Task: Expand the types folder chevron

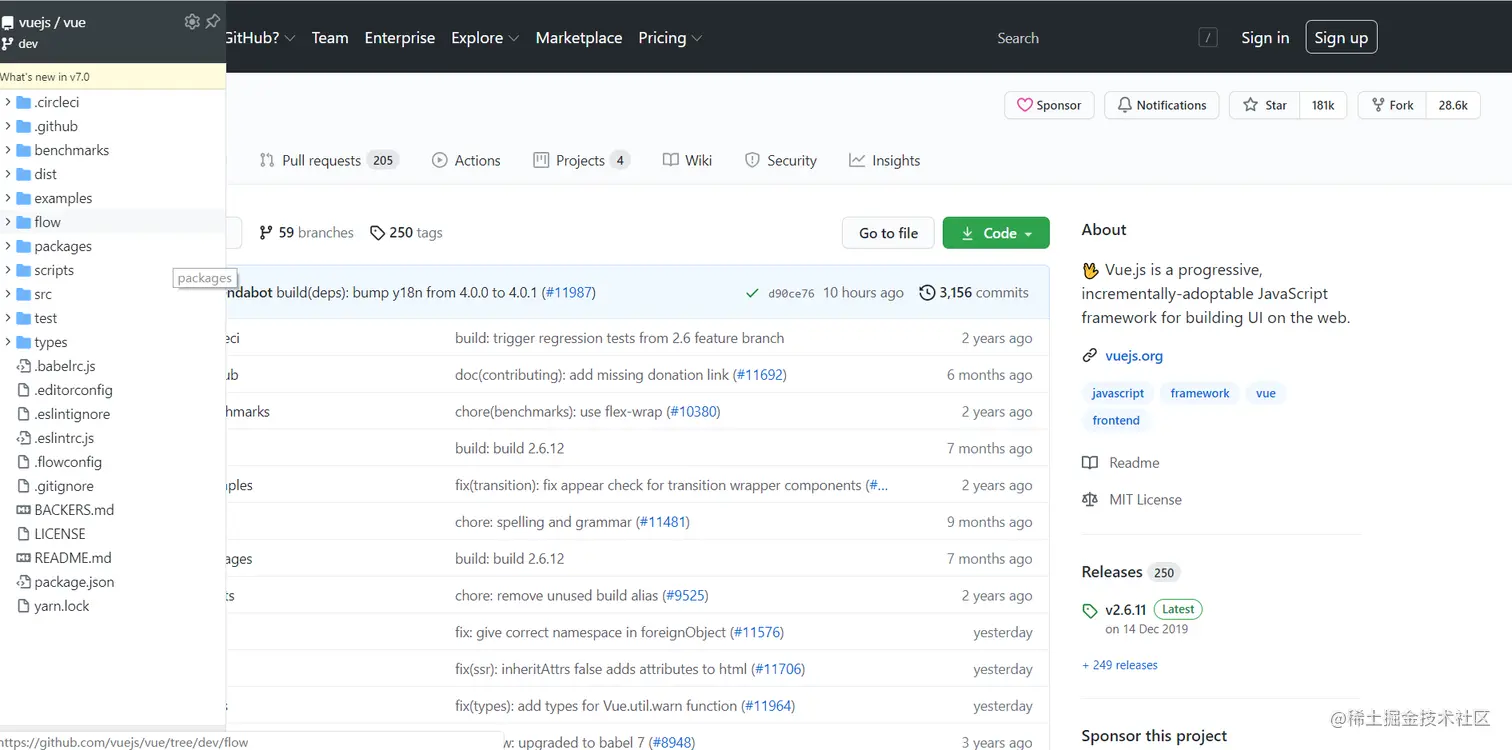Action: pyautogui.click(x=8, y=342)
